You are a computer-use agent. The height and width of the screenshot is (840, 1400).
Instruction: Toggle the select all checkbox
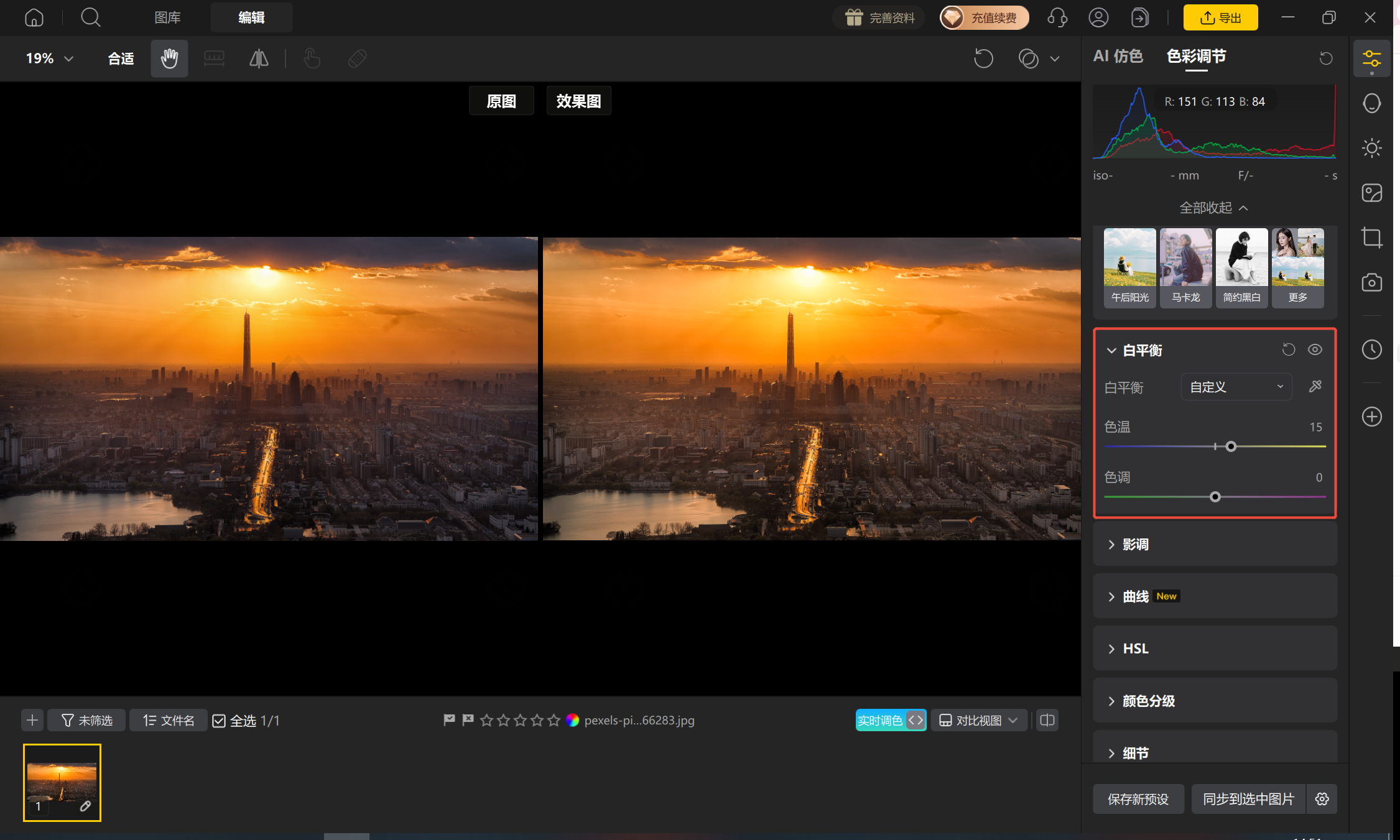(219, 721)
